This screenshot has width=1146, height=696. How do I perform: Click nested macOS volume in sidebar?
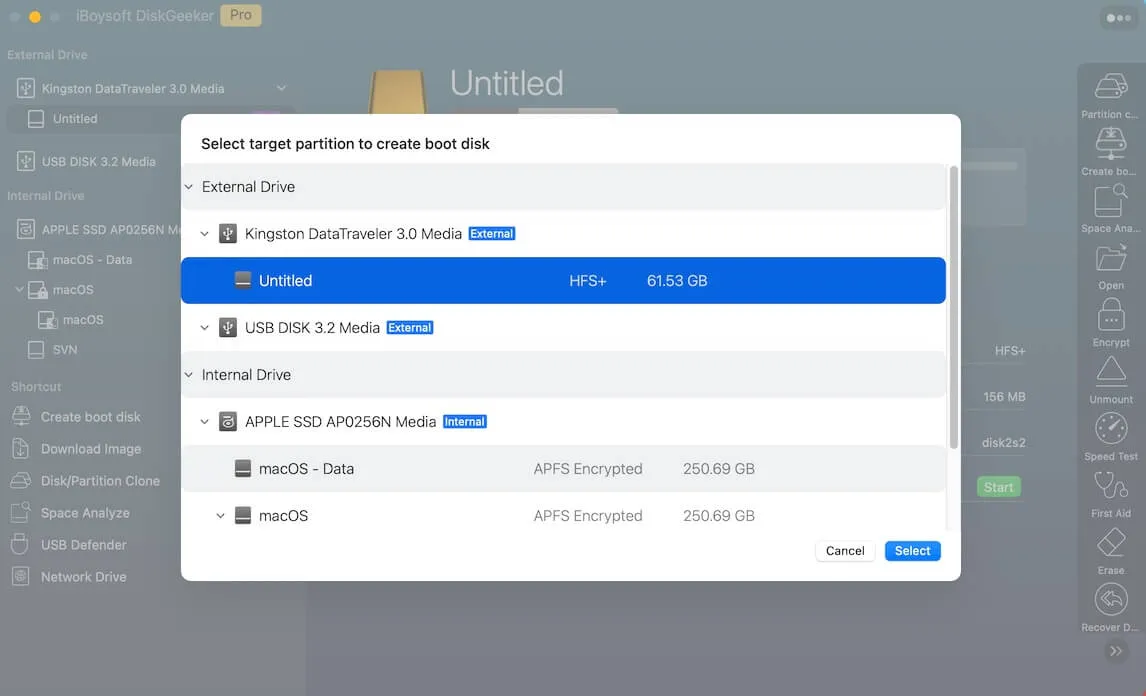(x=83, y=319)
